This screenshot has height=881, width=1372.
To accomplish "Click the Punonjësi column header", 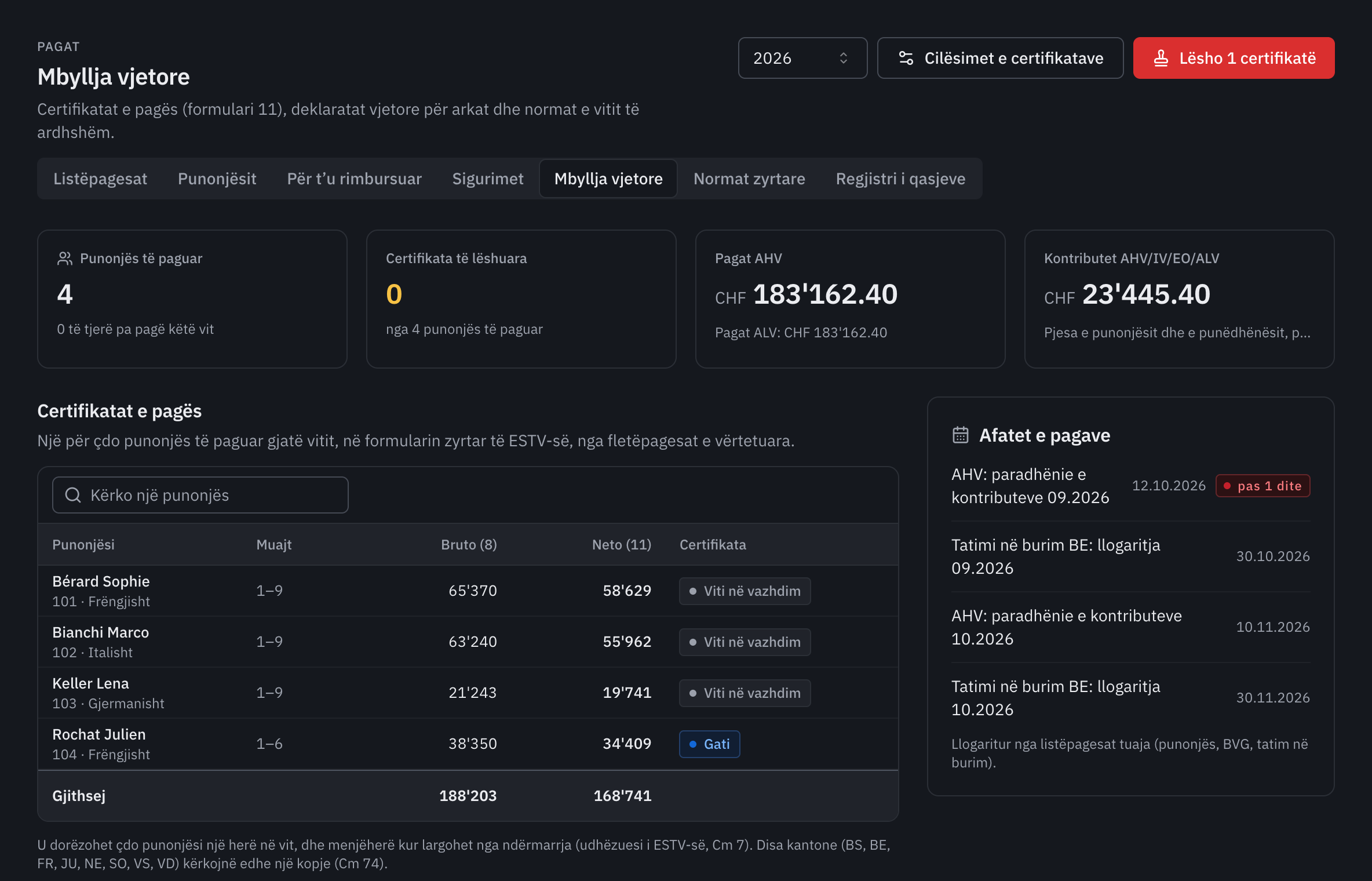I will pyautogui.click(x=83, y=545).
